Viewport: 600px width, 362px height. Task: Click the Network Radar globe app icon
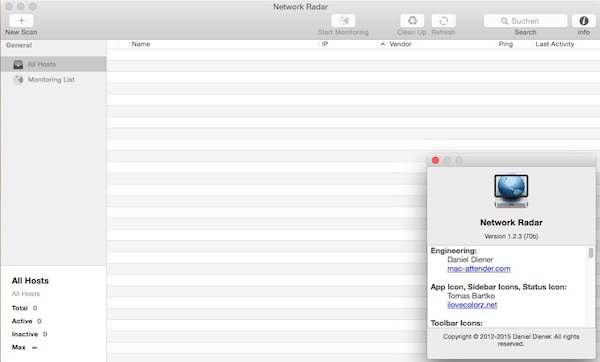(x=511, y=191)
